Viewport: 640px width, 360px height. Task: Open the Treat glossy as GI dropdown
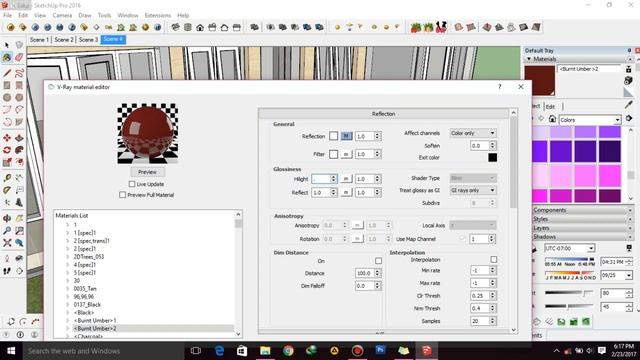click(473, 190)
